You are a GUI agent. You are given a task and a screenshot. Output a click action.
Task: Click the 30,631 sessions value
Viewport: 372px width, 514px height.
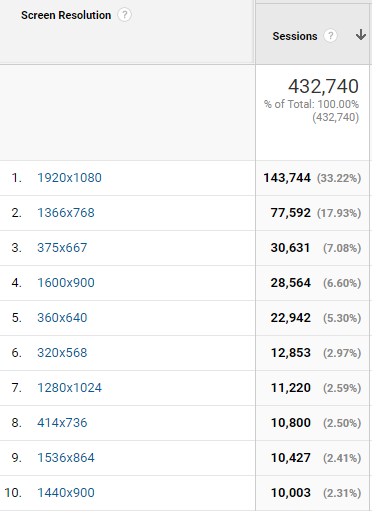[290, 248]
